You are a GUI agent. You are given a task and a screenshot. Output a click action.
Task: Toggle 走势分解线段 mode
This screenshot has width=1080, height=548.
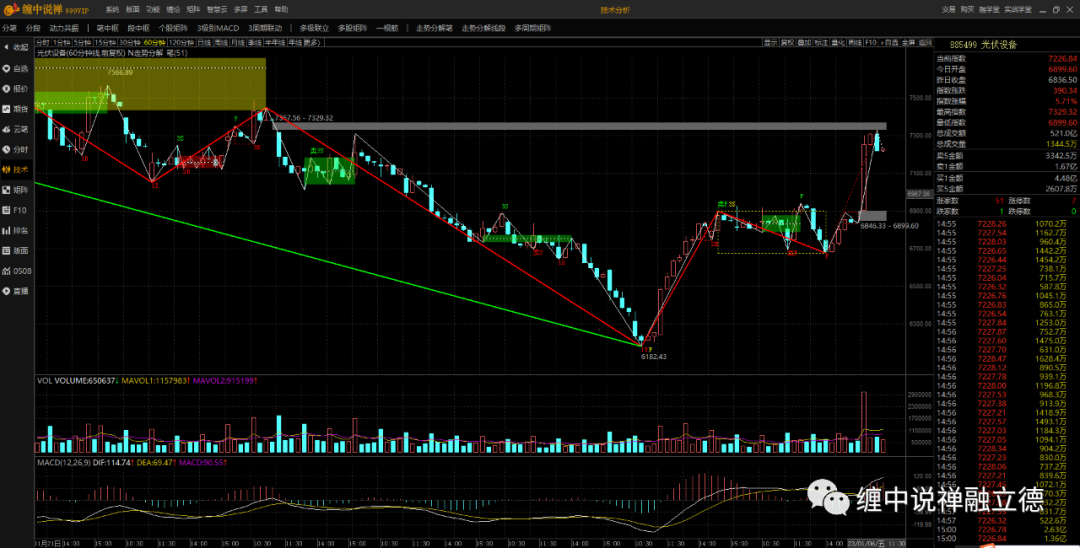(x=484, y=28)
